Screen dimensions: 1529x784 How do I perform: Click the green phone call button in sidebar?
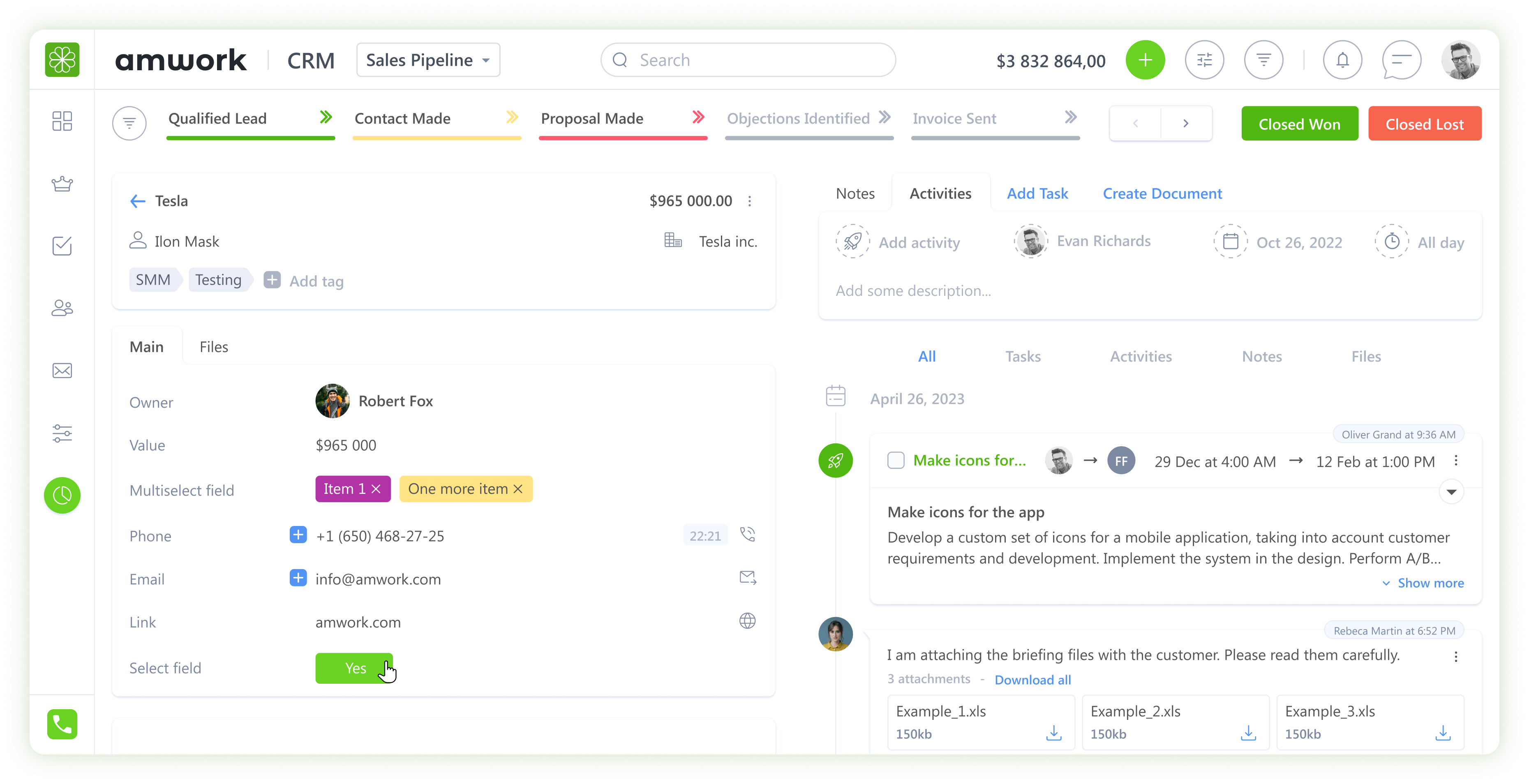click(x=62, y=724)
